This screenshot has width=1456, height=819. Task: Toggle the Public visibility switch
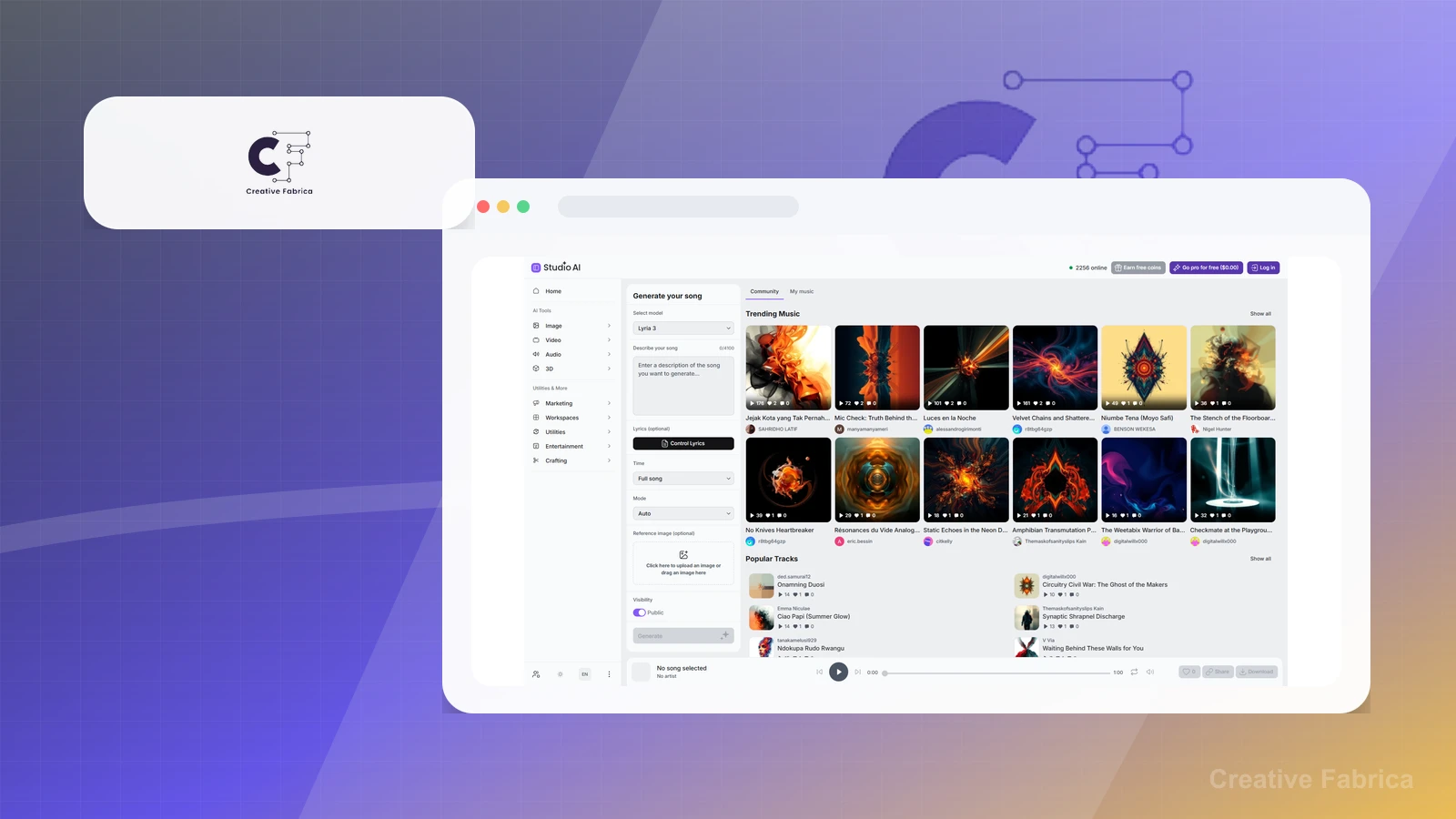pos(639,612)
